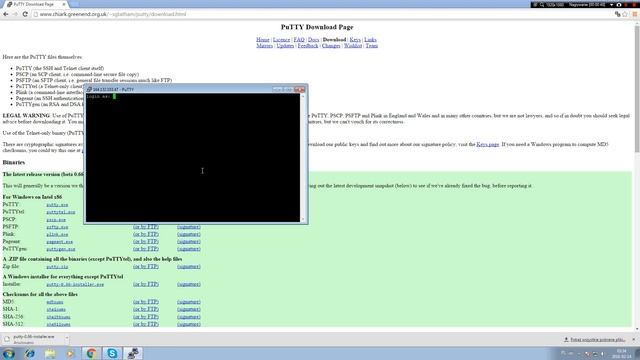This screenshot has height=360, width=640.
Task: Open downloaded putty installer in download bar
Action: (33, 339)
